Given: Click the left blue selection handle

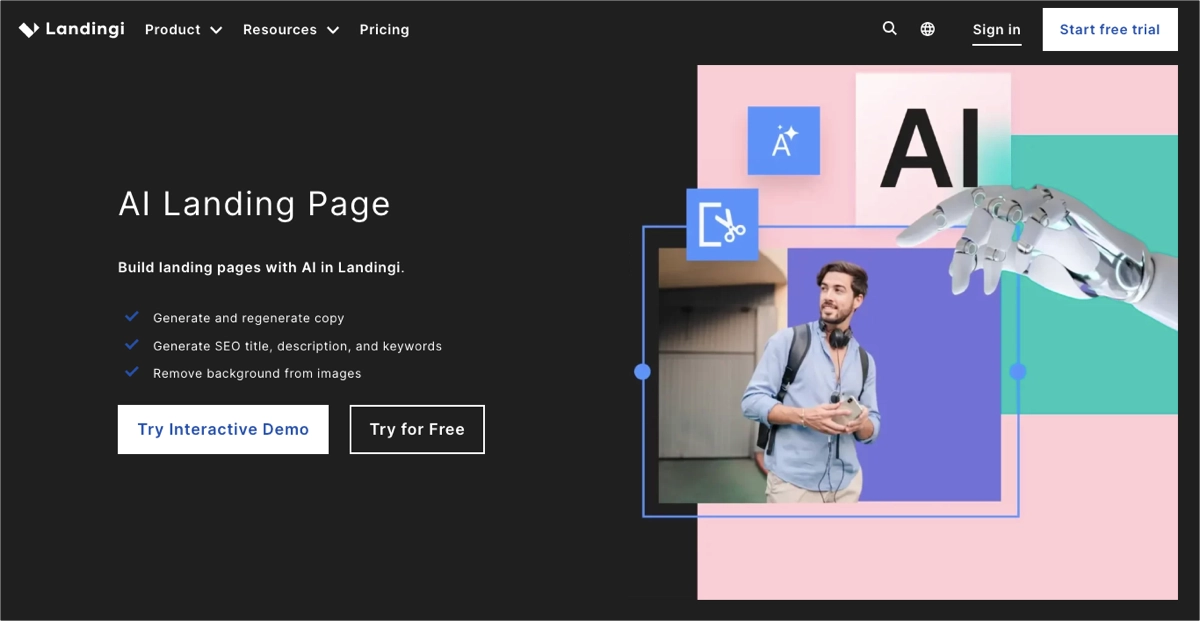Looking at the screenshot, I should (642, 371).
